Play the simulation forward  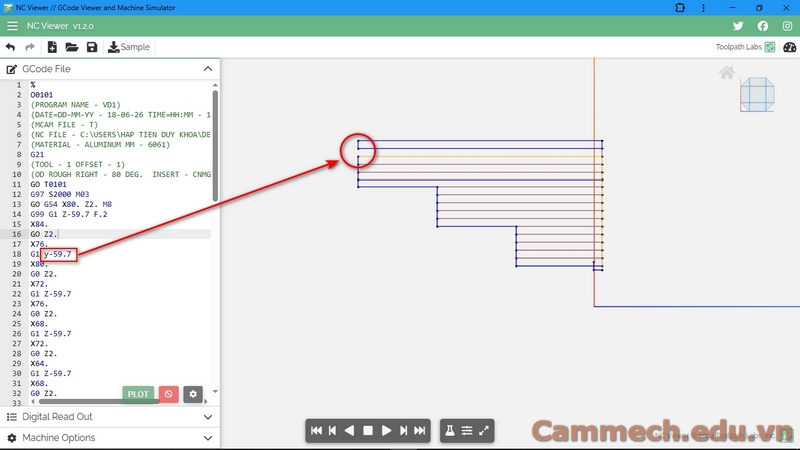click(386, 431)
